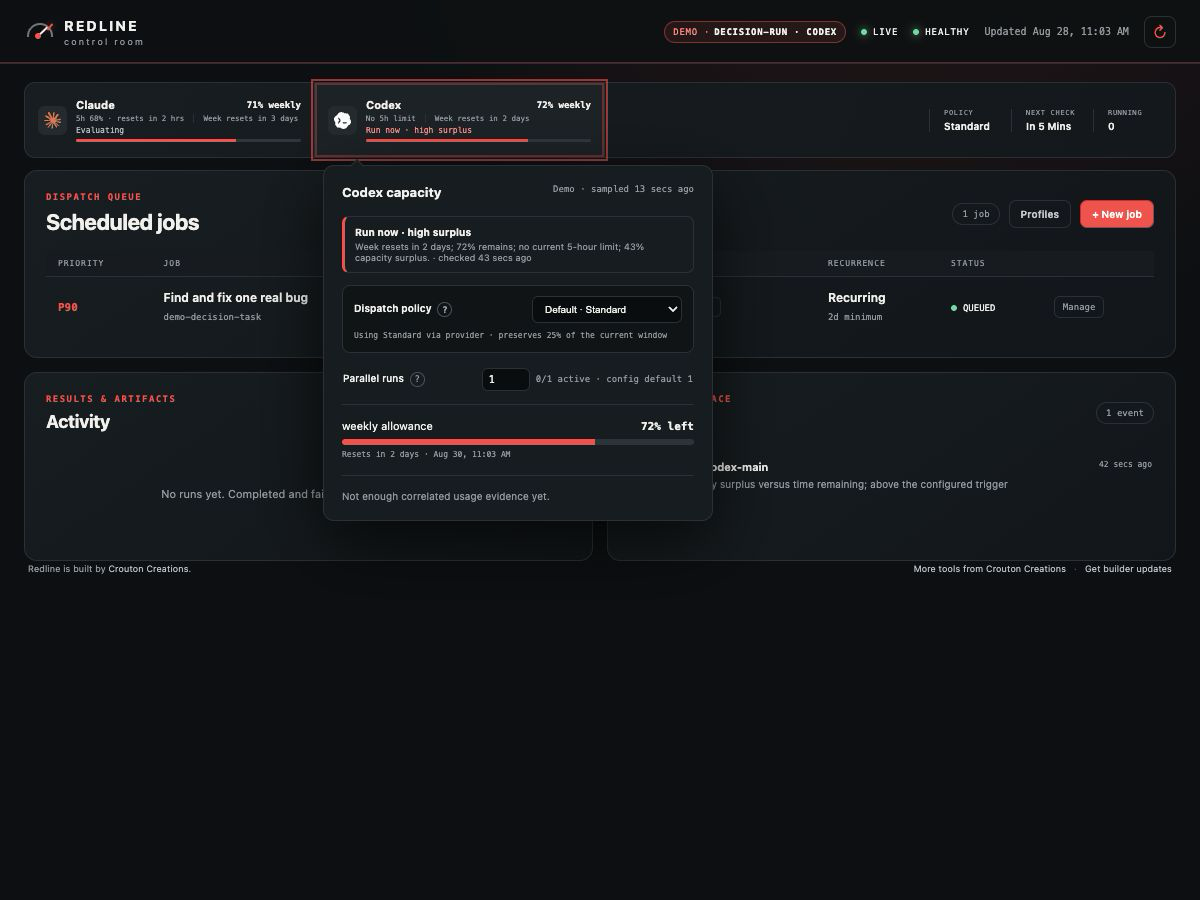The width and height of the screenshot is (1200, 900).
Task: Click the STATUS column header
Action: point(968,263)
